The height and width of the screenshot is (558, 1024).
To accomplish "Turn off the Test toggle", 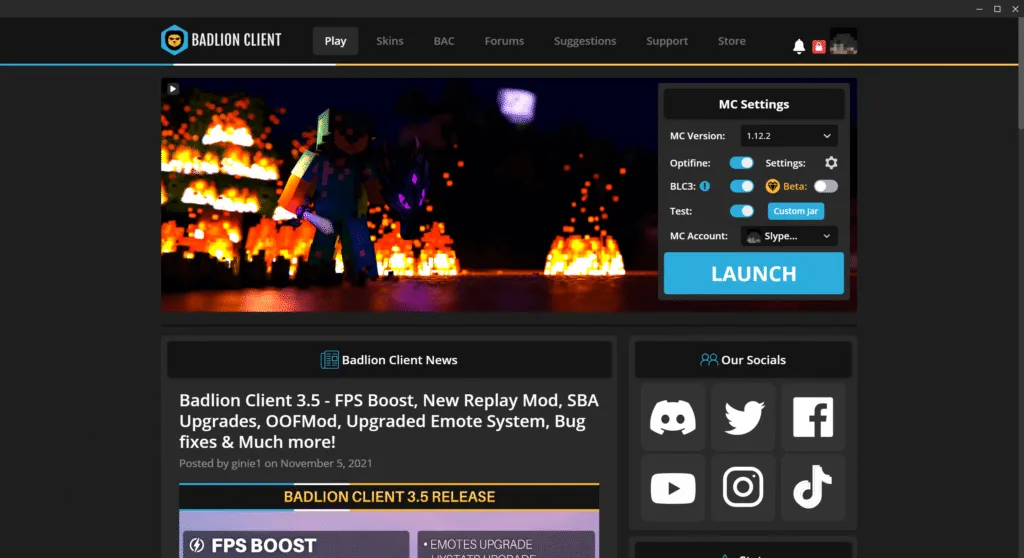I will (x=741, y=211).
